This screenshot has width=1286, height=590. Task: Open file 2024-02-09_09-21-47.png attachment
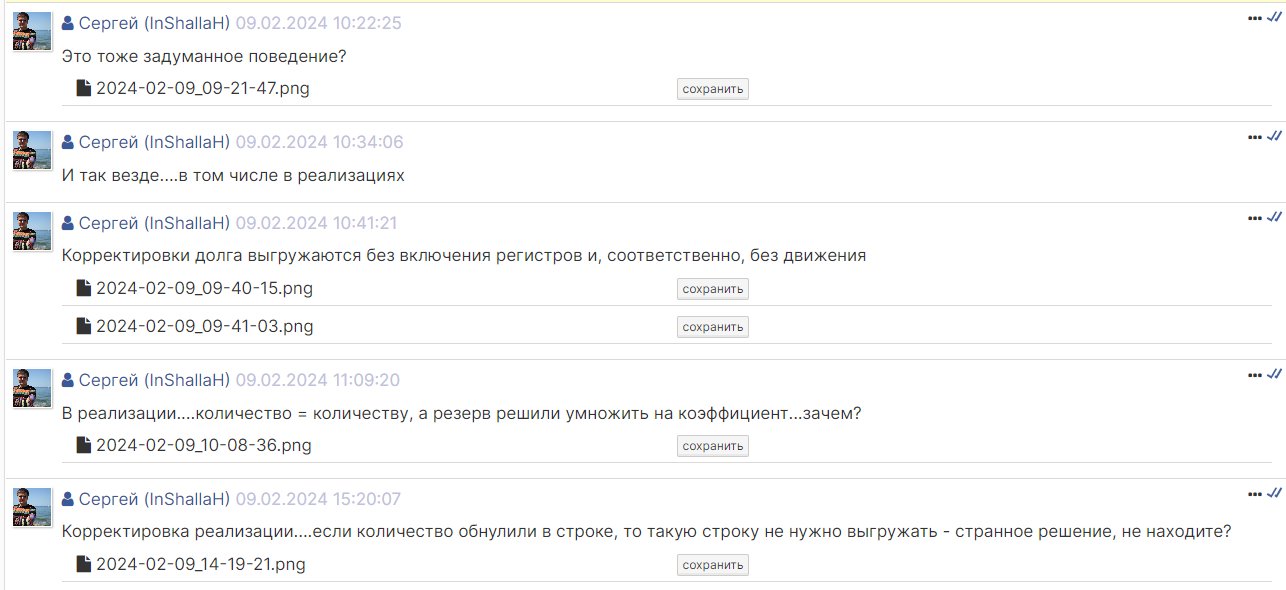pos(203,88)
